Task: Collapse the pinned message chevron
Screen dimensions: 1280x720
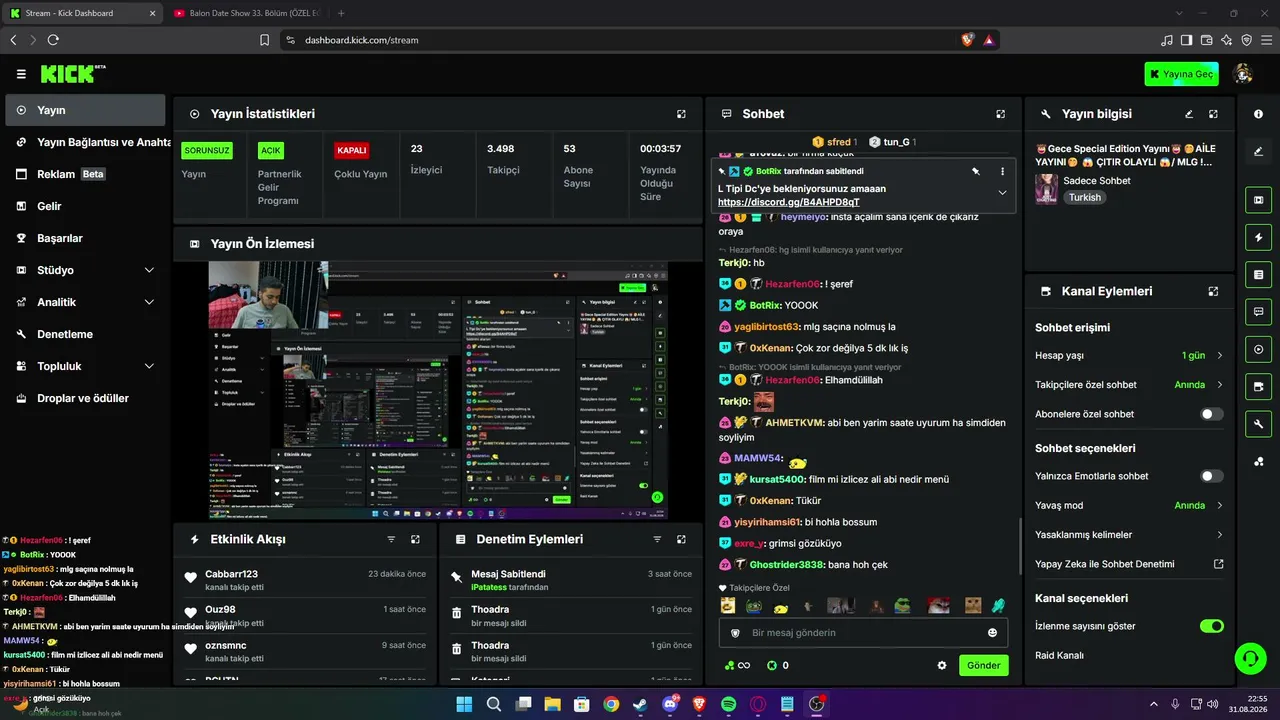Action: click(1002, 193)
